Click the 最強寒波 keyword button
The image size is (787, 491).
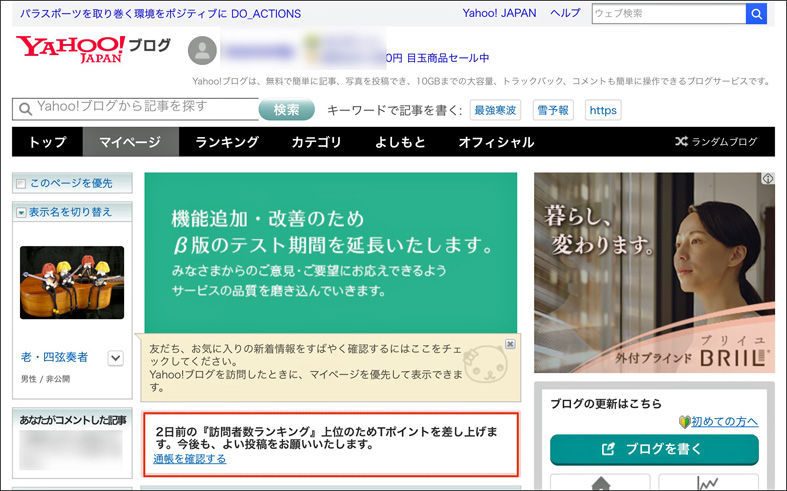(x=495, y=110)
